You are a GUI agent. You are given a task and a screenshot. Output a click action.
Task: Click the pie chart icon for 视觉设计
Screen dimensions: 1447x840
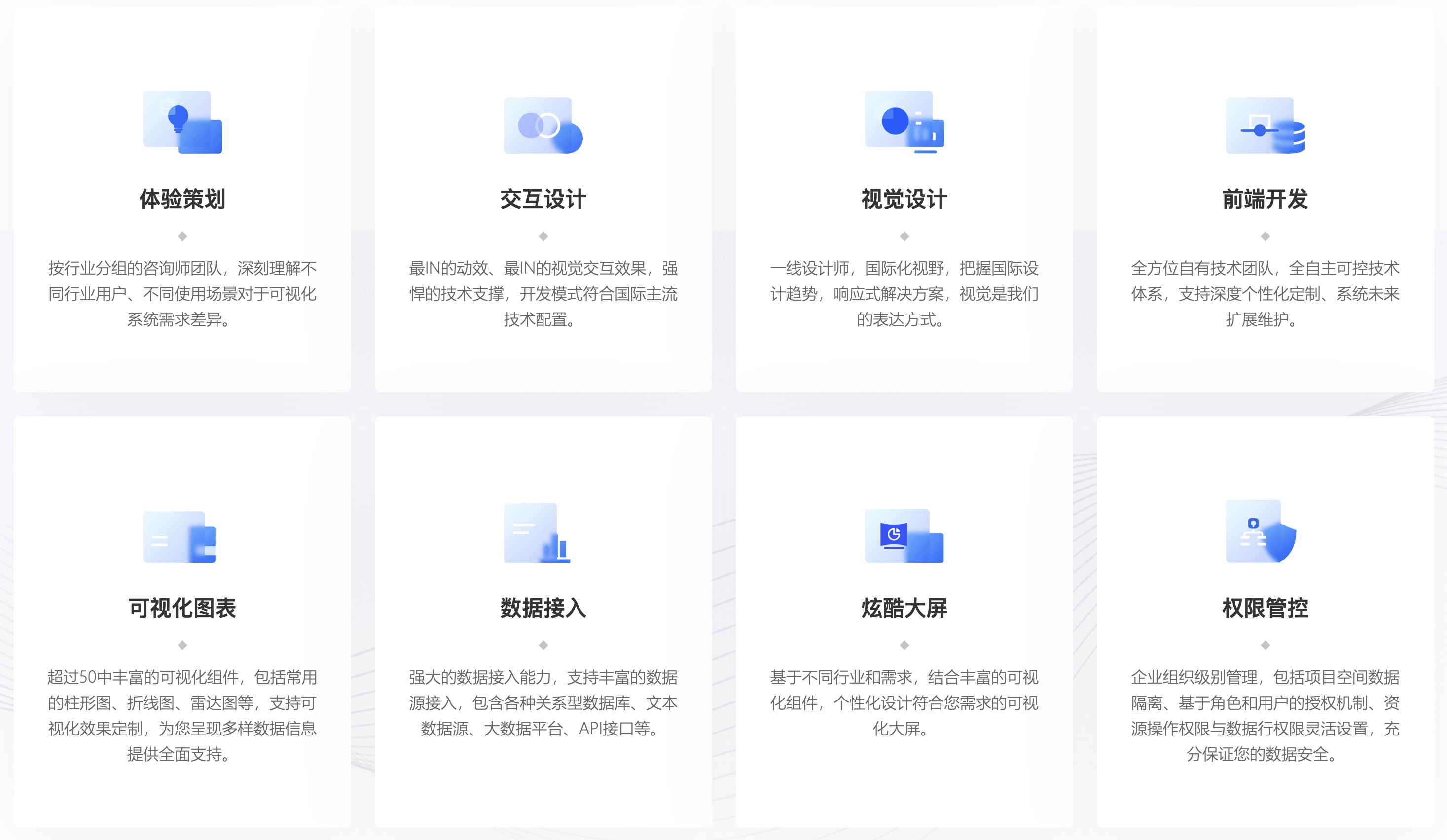[904, 122]
